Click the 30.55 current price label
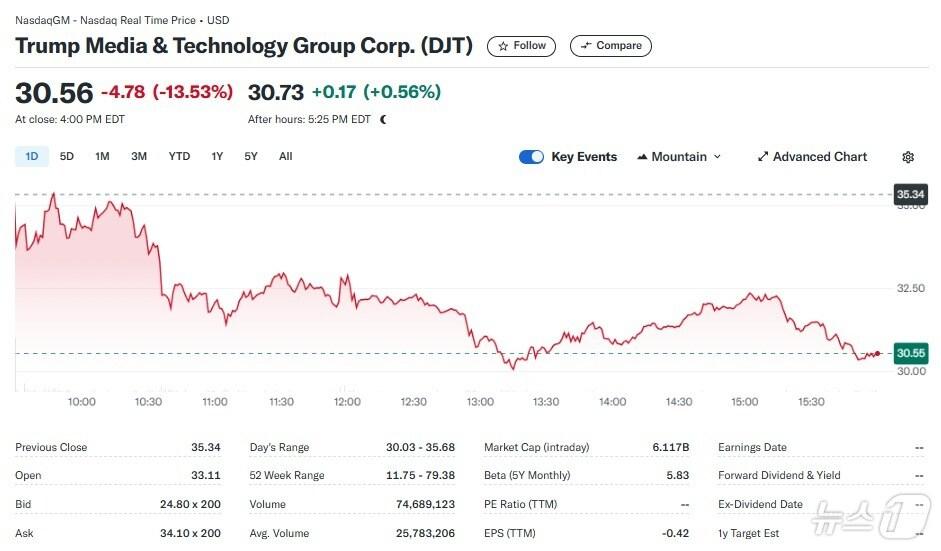Viewport: 941px width, 551px height. [910, 353]
